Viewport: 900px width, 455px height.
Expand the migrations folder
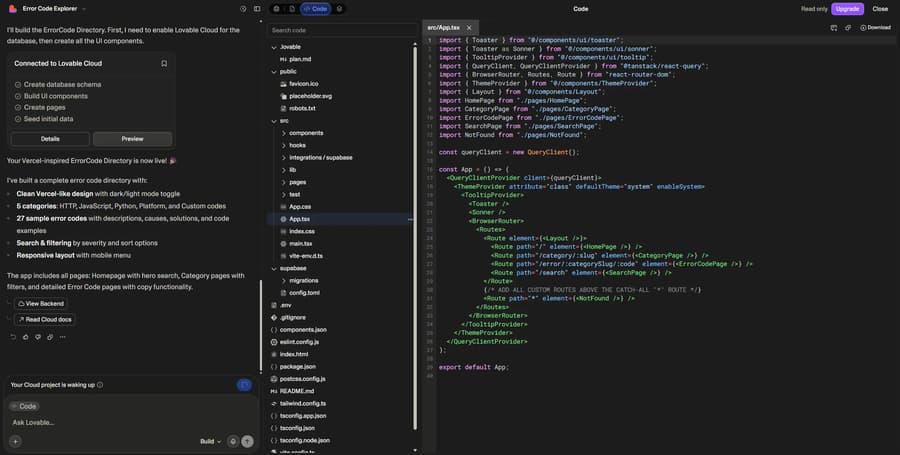click(299, 281)
